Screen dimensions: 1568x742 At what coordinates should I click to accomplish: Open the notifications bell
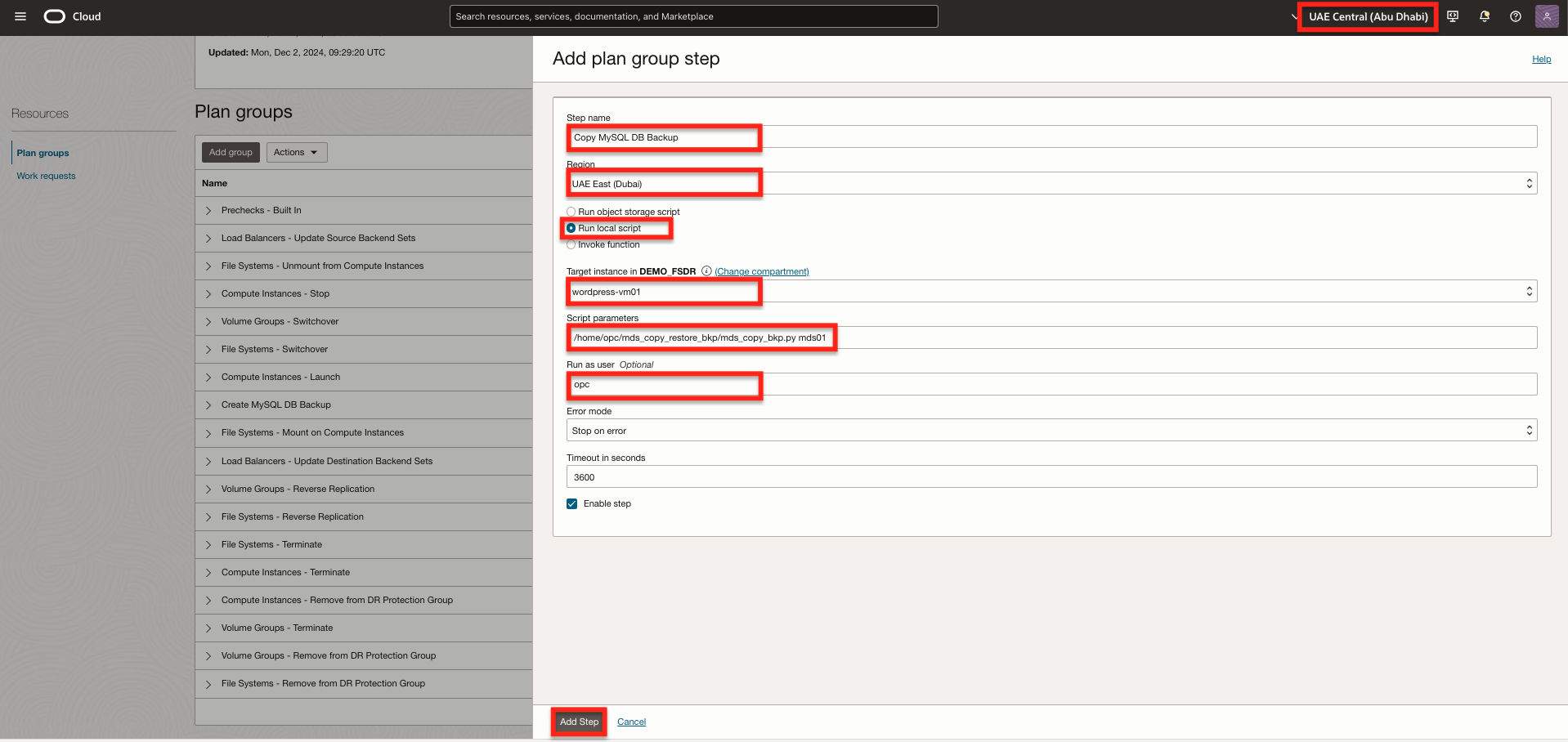[x=1485, y=16]
